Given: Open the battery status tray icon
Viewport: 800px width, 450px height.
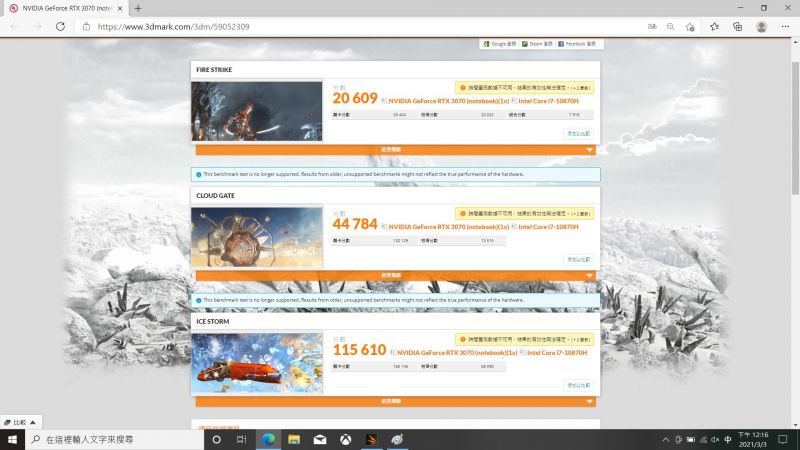Looking at the screenshot, I should click(691, 440).
